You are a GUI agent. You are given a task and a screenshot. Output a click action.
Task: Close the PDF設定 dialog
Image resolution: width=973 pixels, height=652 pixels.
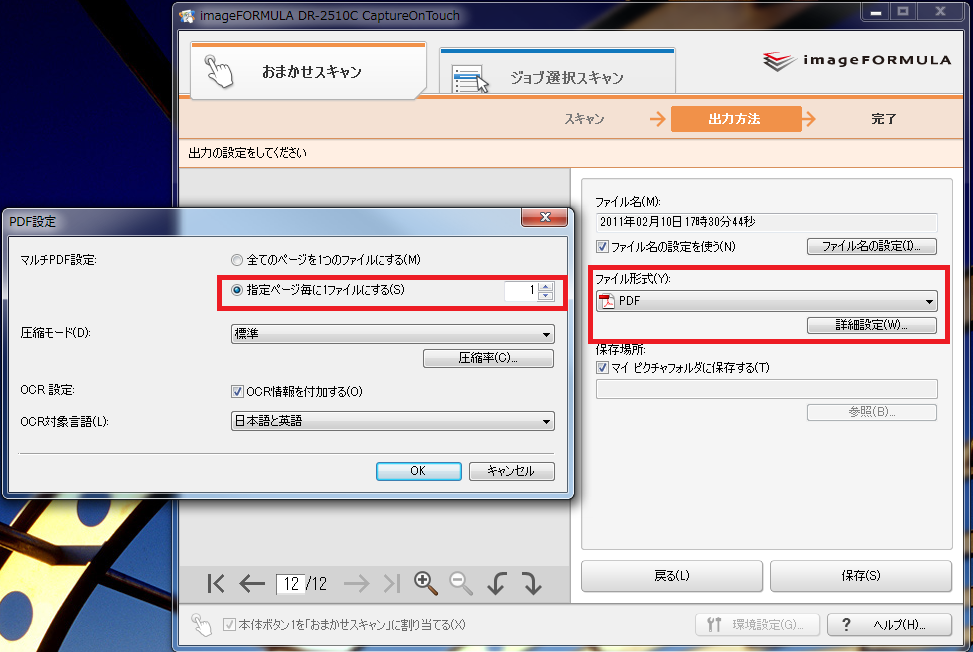coord(544,217)
